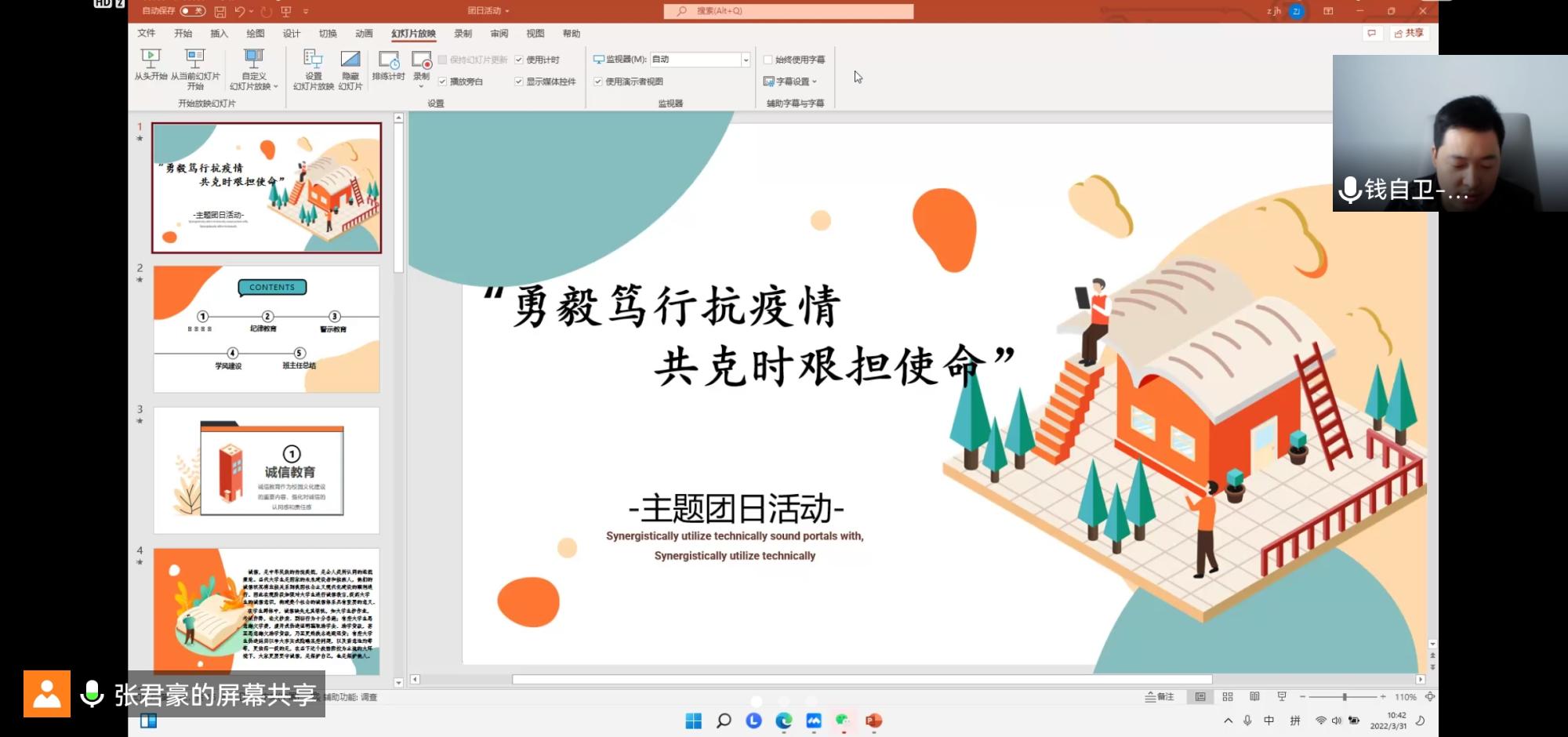Open Subtitle Settings dropdown
1568x737 pixels.
(790, 82)
